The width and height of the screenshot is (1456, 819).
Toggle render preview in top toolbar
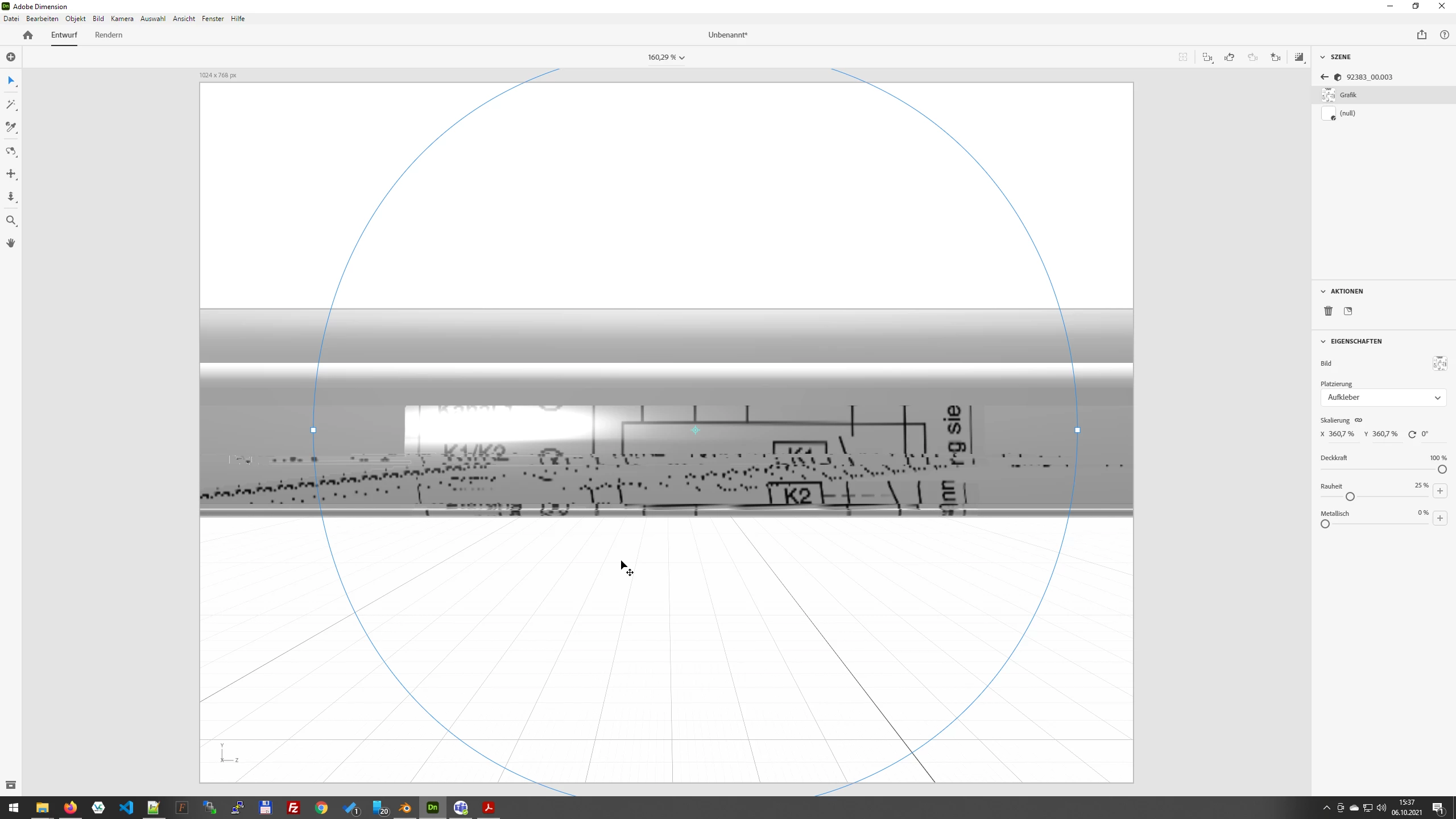click(x=1299, y=57)
